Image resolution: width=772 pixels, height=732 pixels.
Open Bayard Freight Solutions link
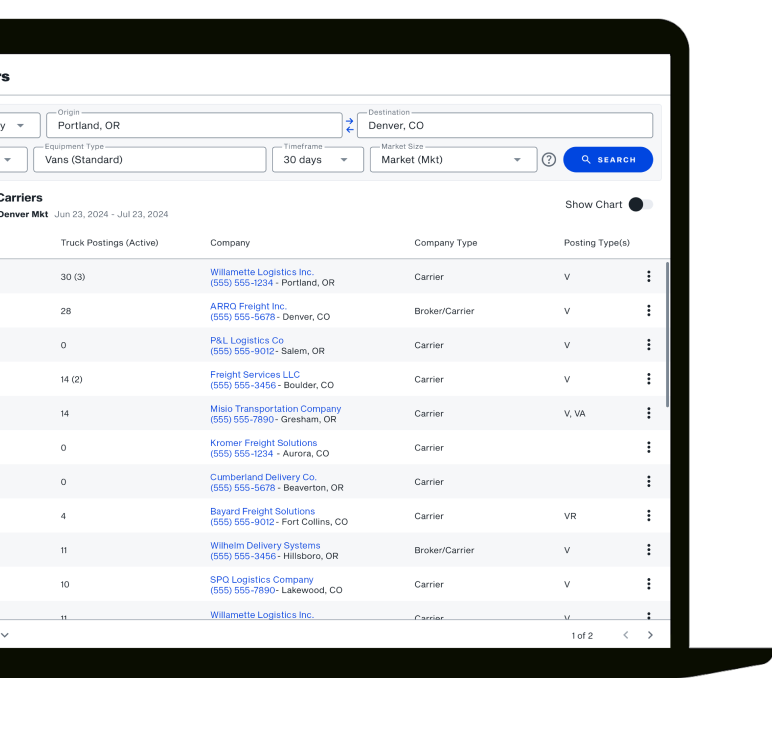(262, 511)
